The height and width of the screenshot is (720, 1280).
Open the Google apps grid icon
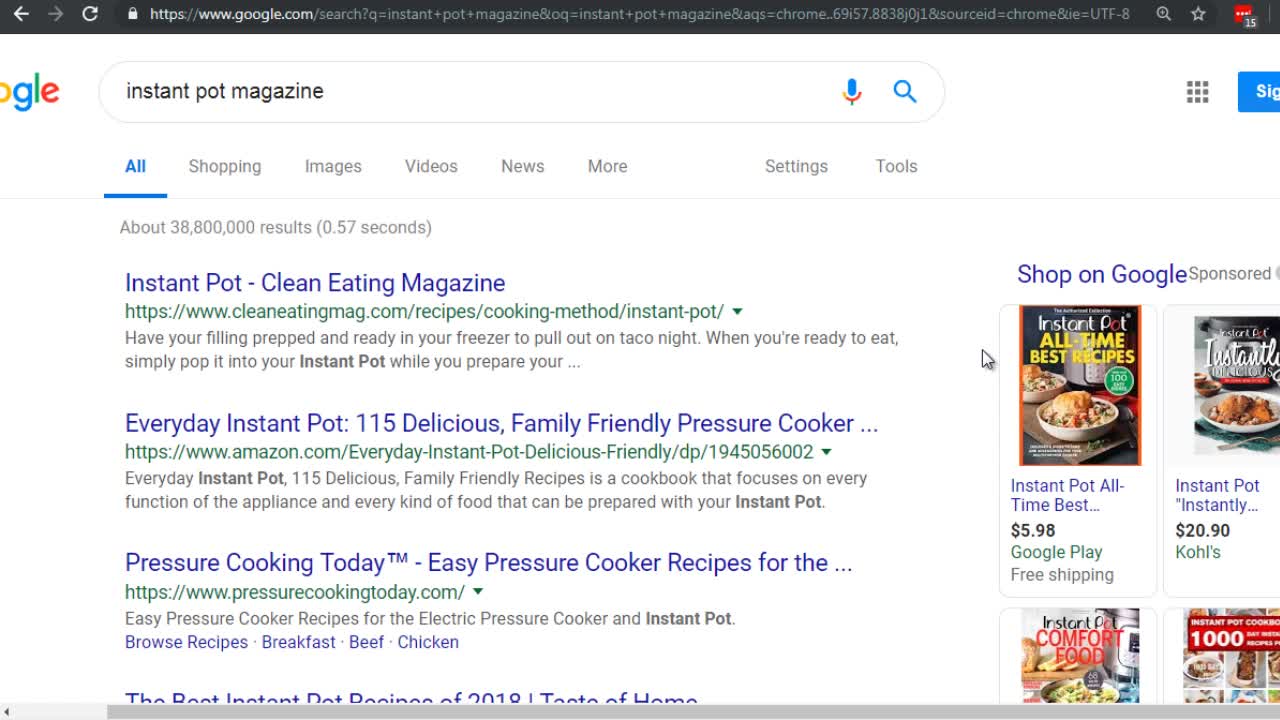(1198, 92)
